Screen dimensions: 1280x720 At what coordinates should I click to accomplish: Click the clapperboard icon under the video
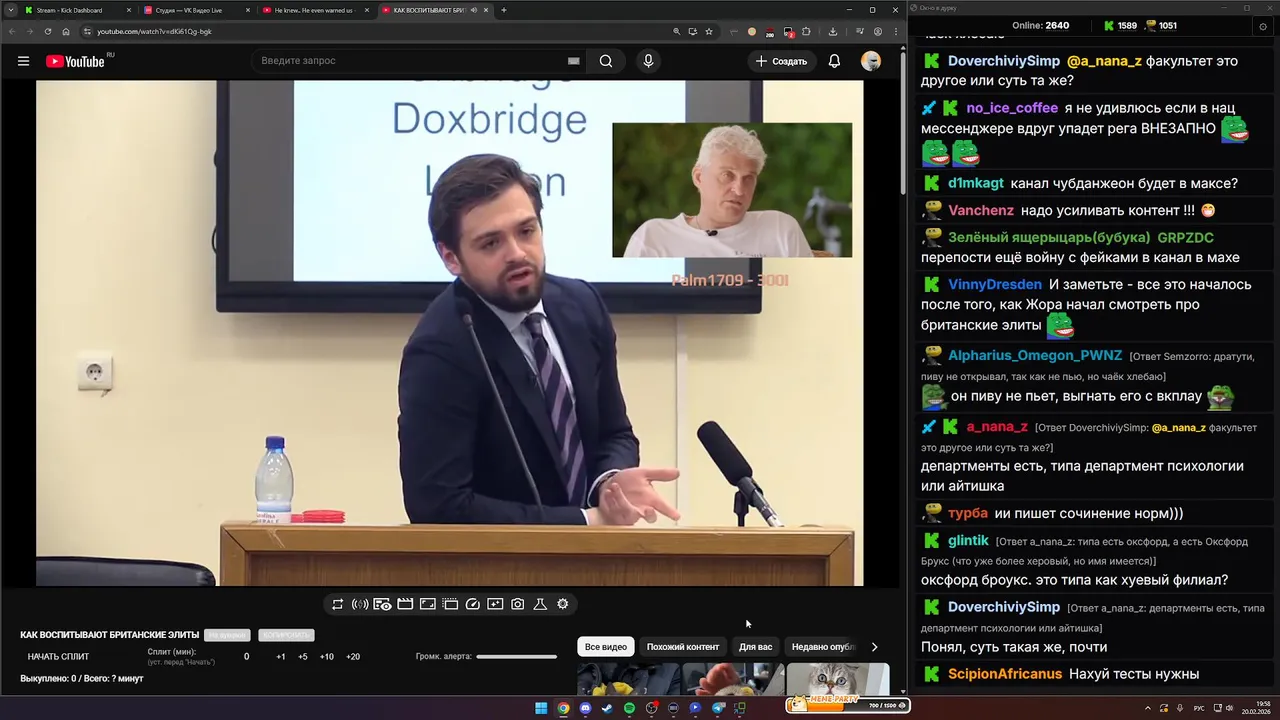coord(405,604)
